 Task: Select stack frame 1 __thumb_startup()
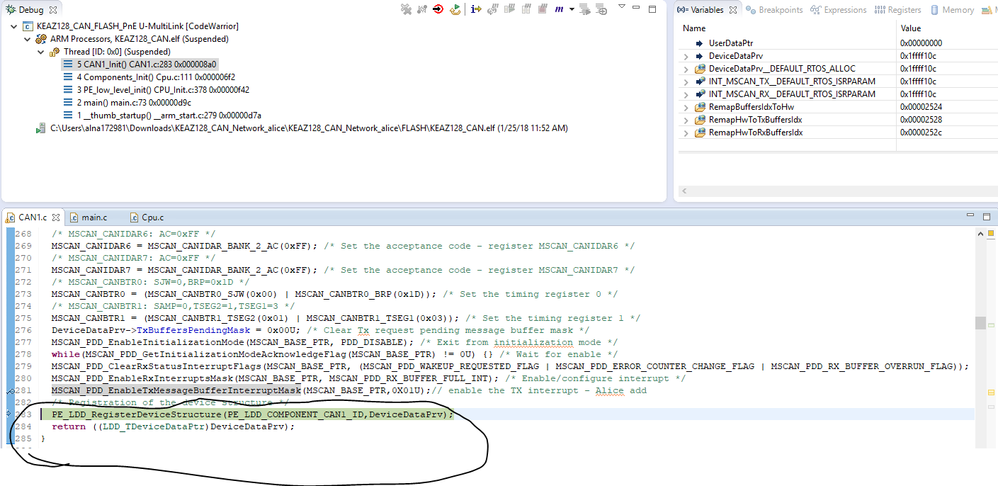[162, 115]
